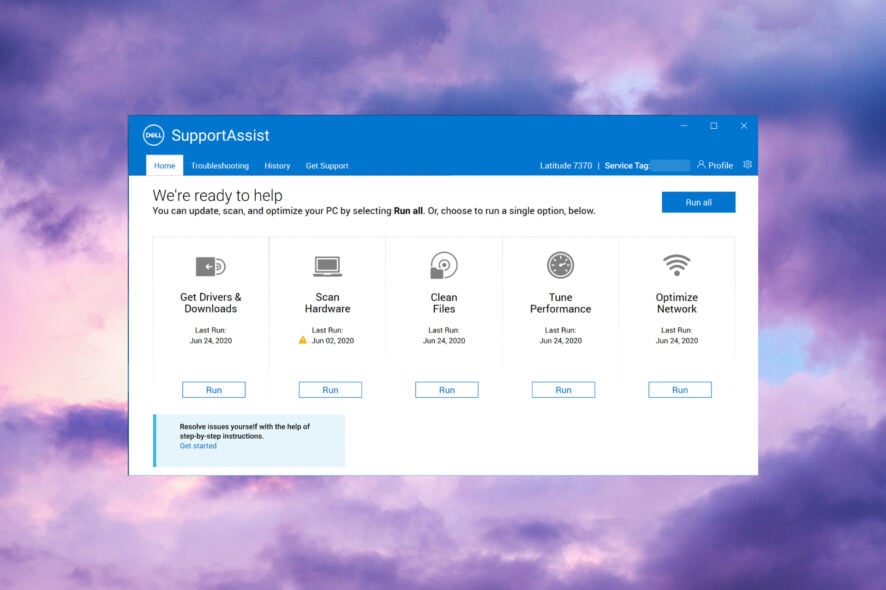
Task: Run a hardware scan
Action: pyautogui.click(x=330, y=389)
